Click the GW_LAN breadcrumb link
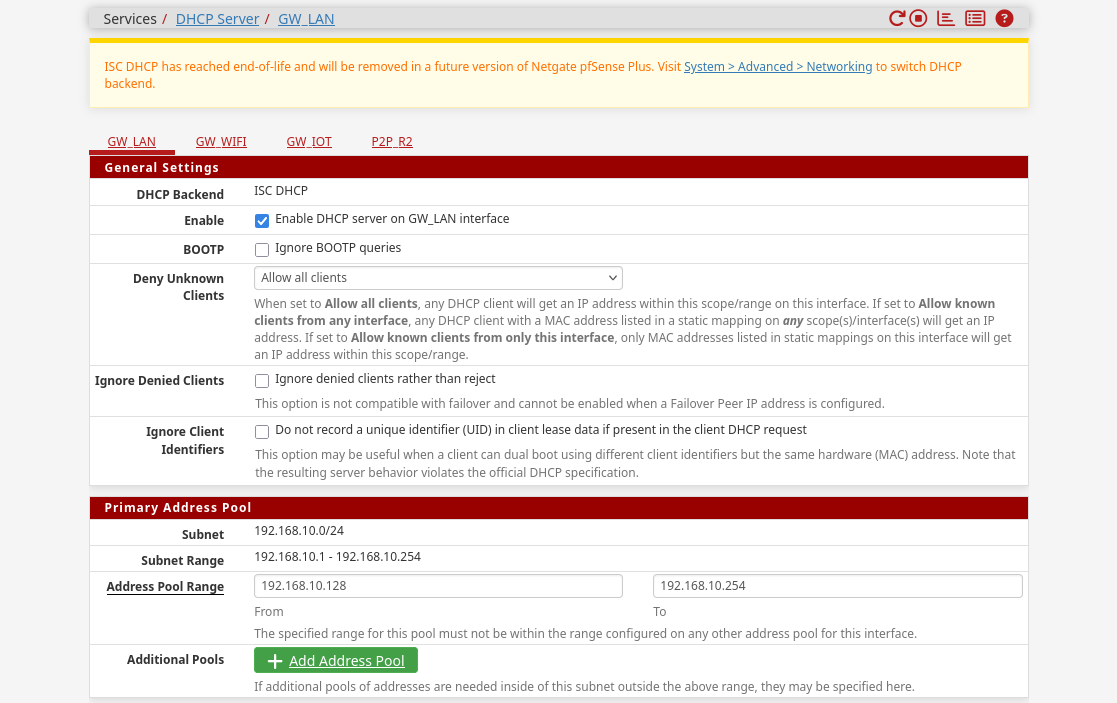The image size is (1117, 703). tap(306, 19)
